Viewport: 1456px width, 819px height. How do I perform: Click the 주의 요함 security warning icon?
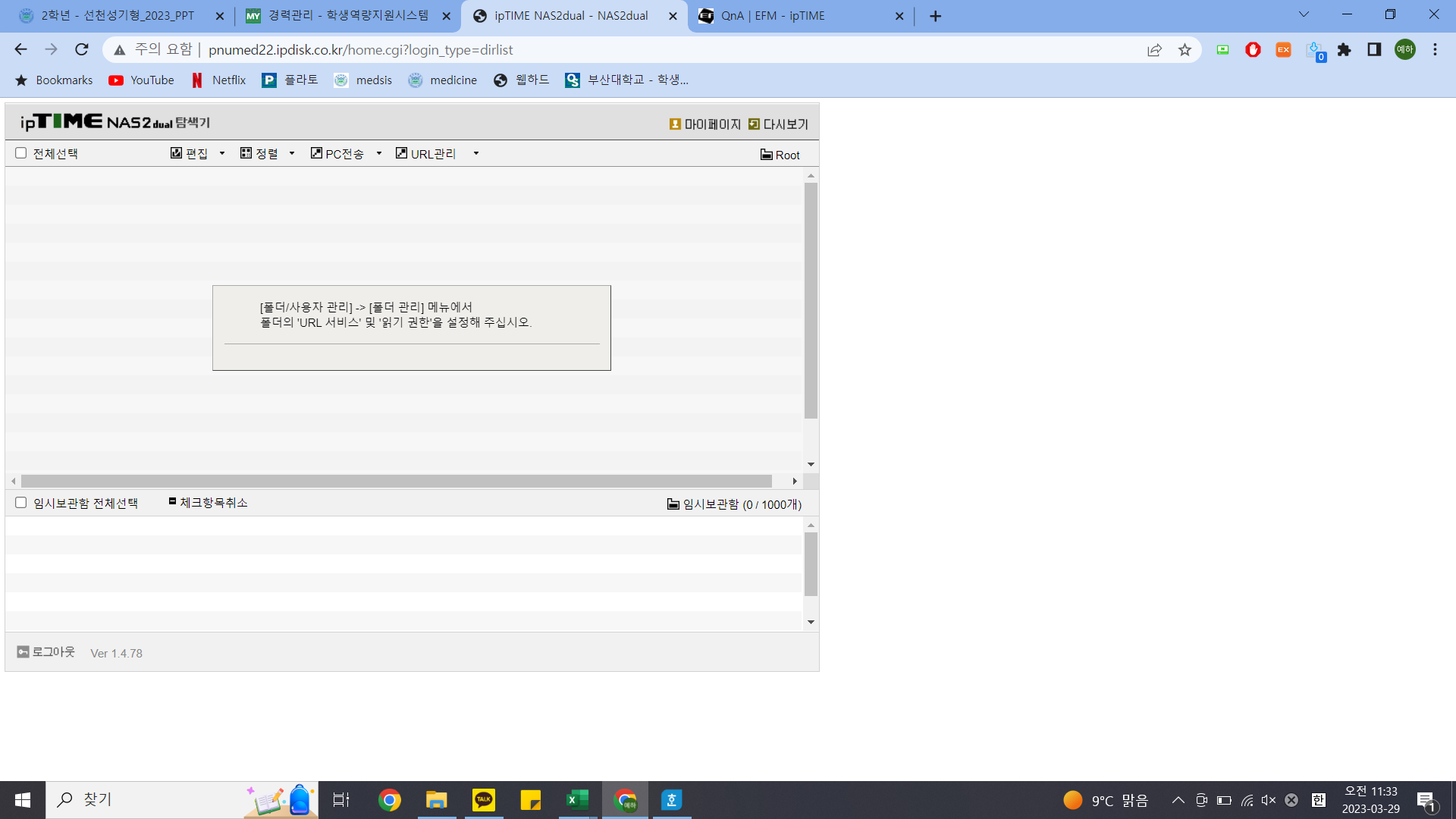pyautogui.click(x=119, y=50)
